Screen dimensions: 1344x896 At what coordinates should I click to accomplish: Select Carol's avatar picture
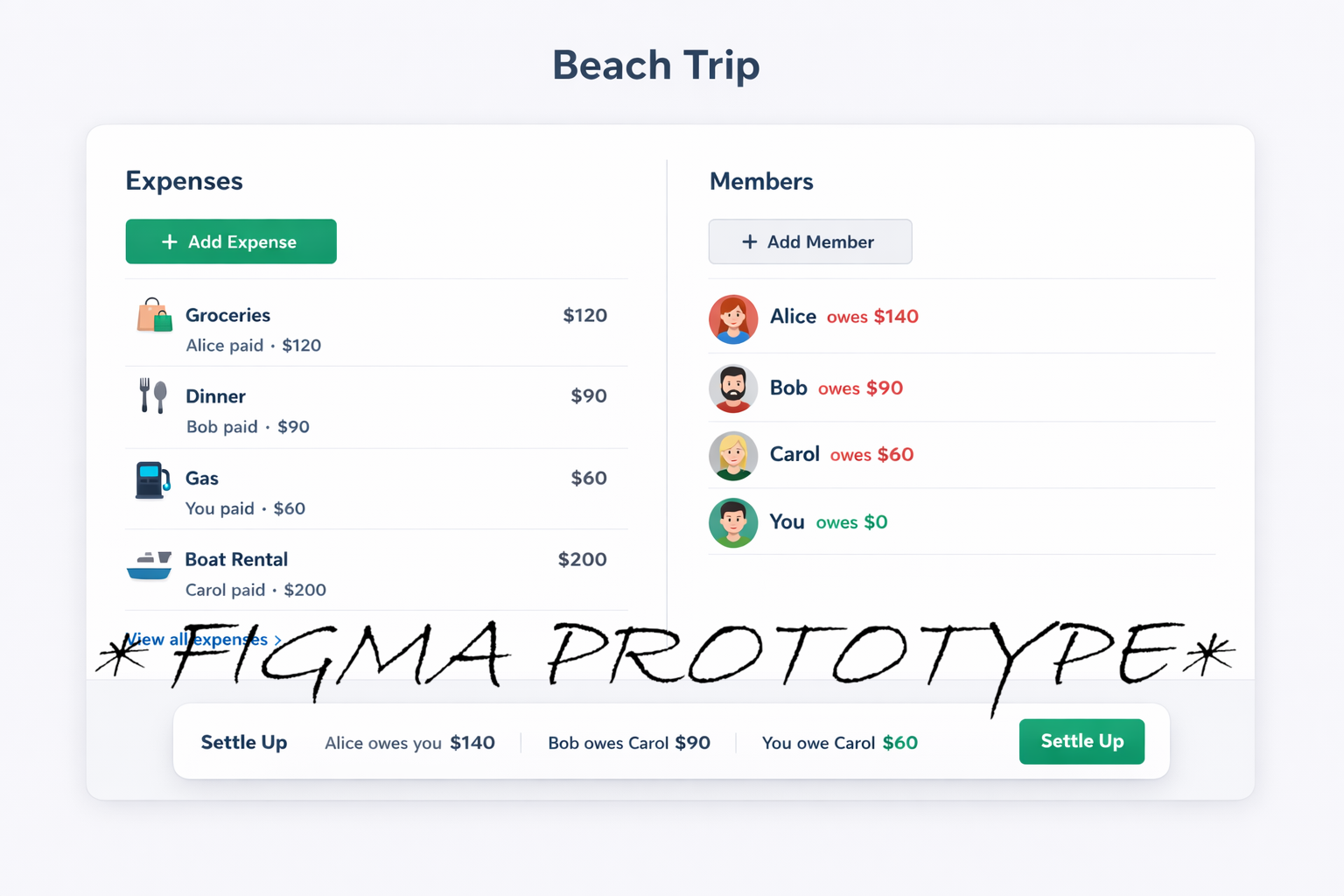(733, 456)
